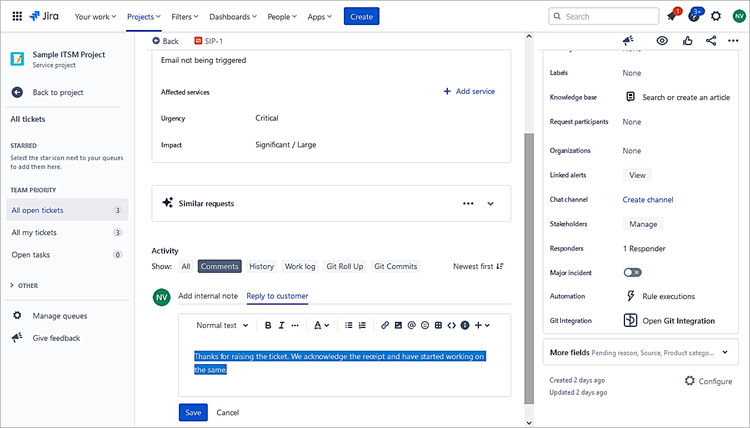Insert emoji using the smiley icon
This screenshot has height=428, width=750.
[425, 325]
